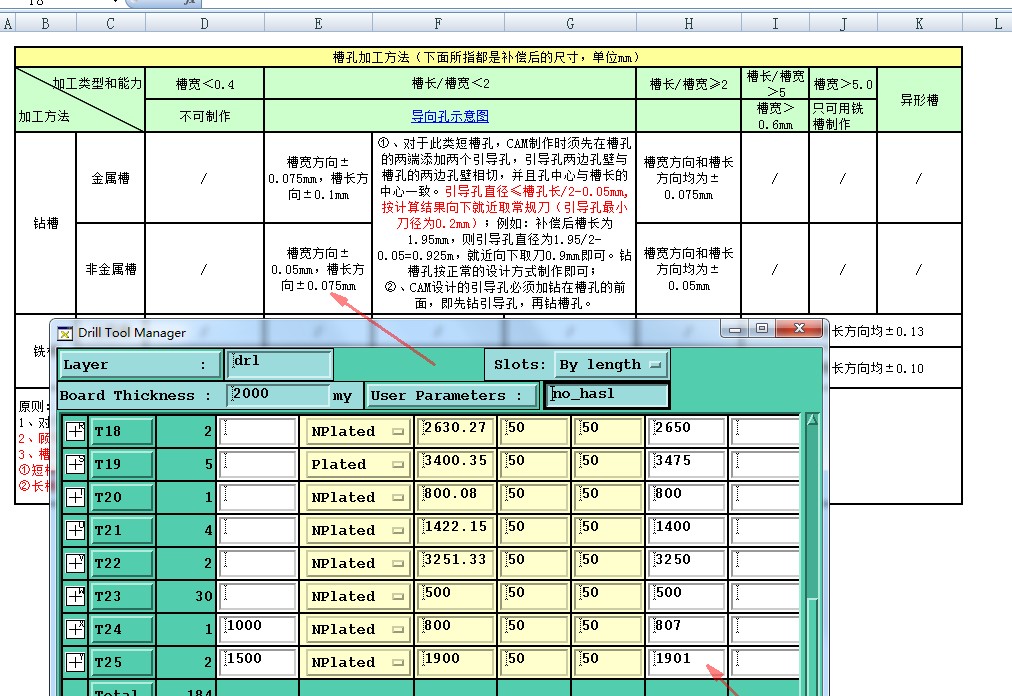Click the drill size field 2650 for T18

(685, 431)
